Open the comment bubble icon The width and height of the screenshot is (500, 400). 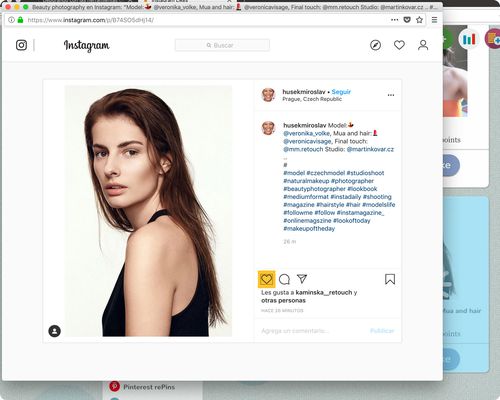284,279
